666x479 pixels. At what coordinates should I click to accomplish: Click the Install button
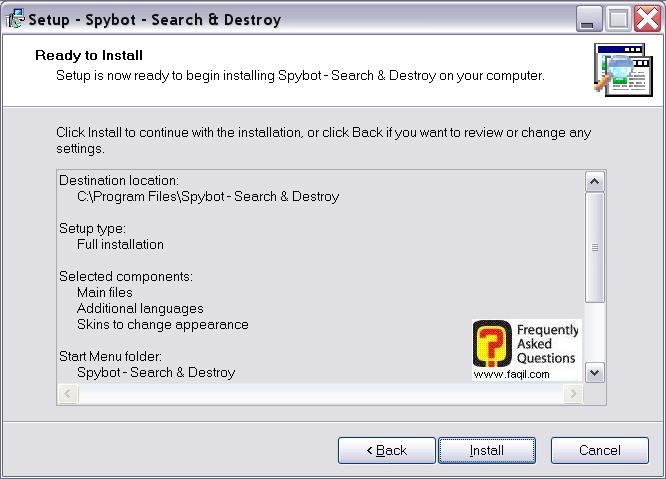pos(487,450)
